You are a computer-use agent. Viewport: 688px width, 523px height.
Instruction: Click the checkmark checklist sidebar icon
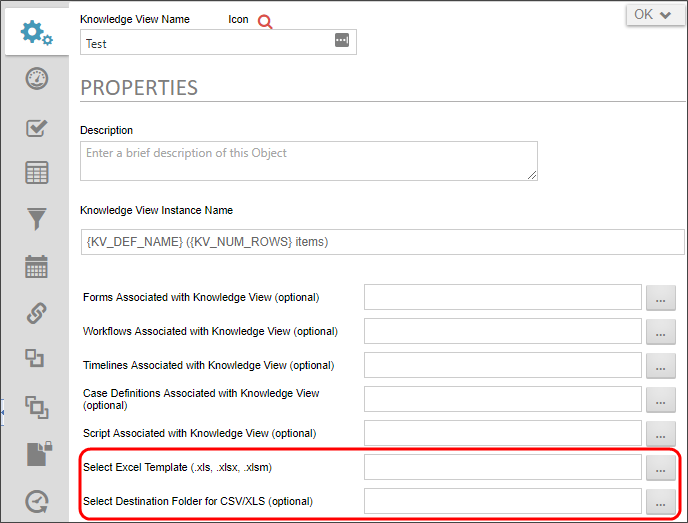tap(37, 127)
